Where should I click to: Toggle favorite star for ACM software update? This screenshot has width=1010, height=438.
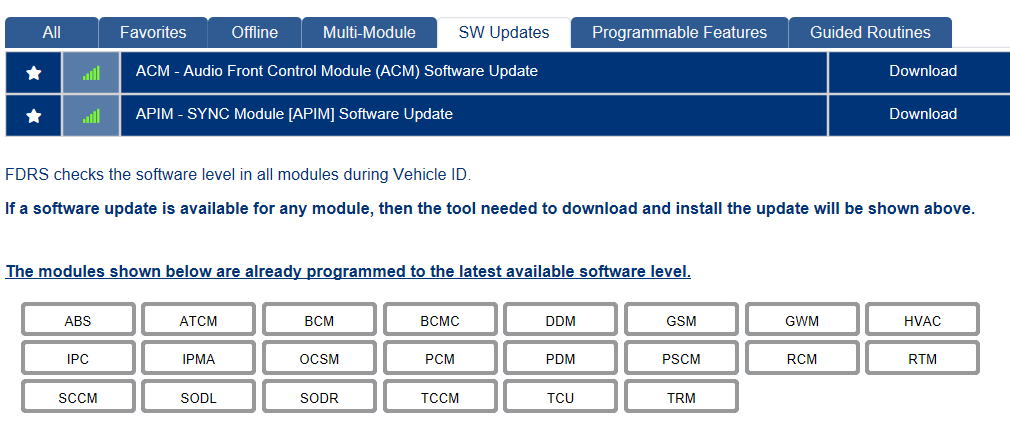33,73
